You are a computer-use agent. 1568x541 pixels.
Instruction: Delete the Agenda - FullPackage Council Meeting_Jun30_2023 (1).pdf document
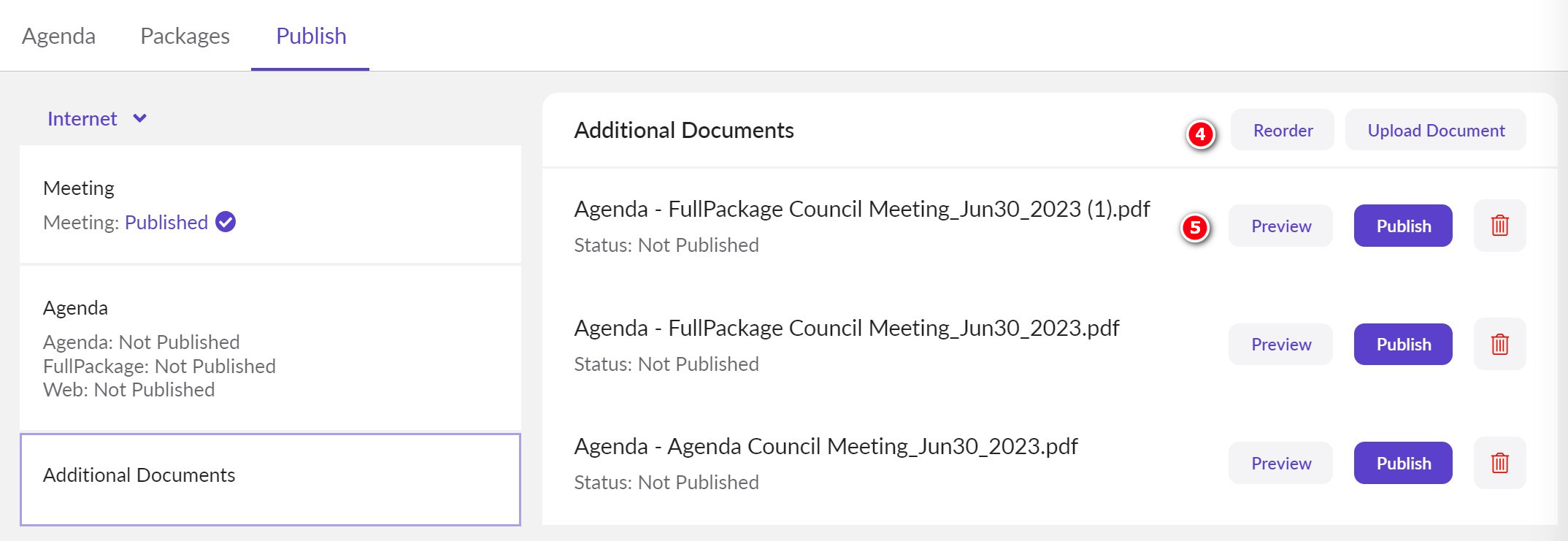tap(1499, 226)
